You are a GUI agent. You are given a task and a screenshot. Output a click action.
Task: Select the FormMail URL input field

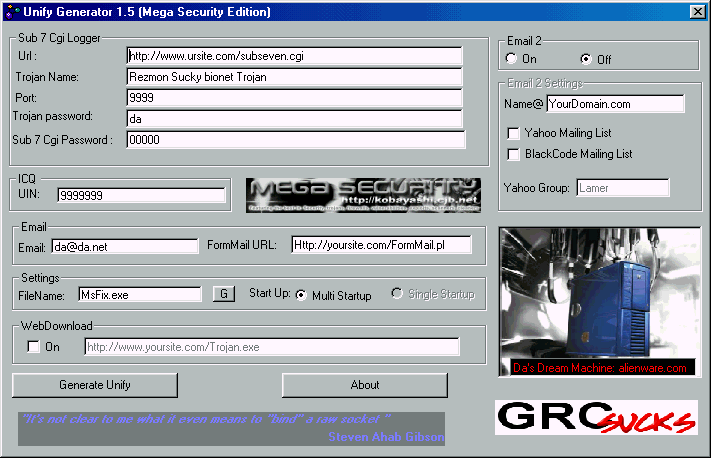[380, 246]
